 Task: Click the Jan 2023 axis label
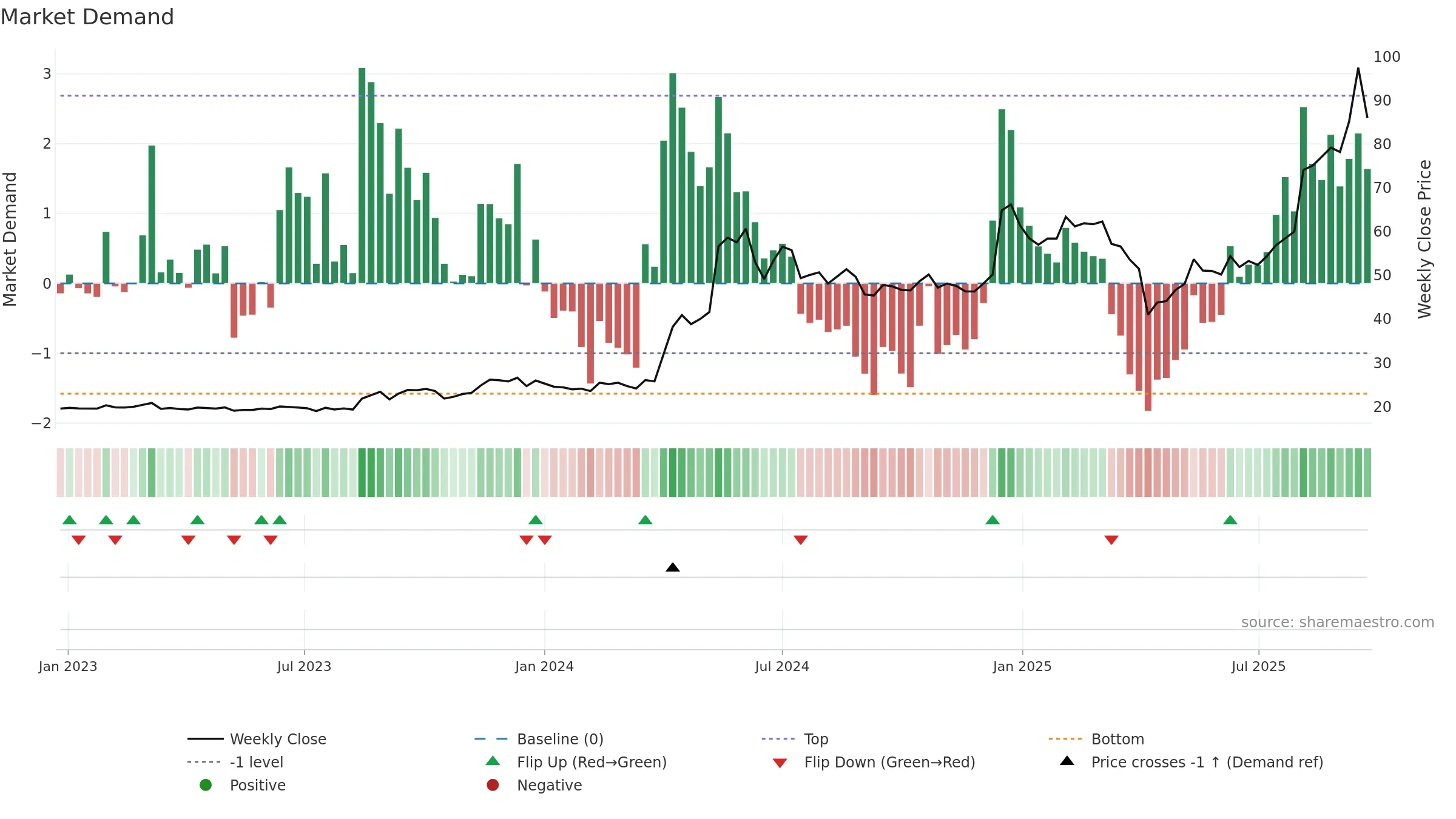(68, 666)
